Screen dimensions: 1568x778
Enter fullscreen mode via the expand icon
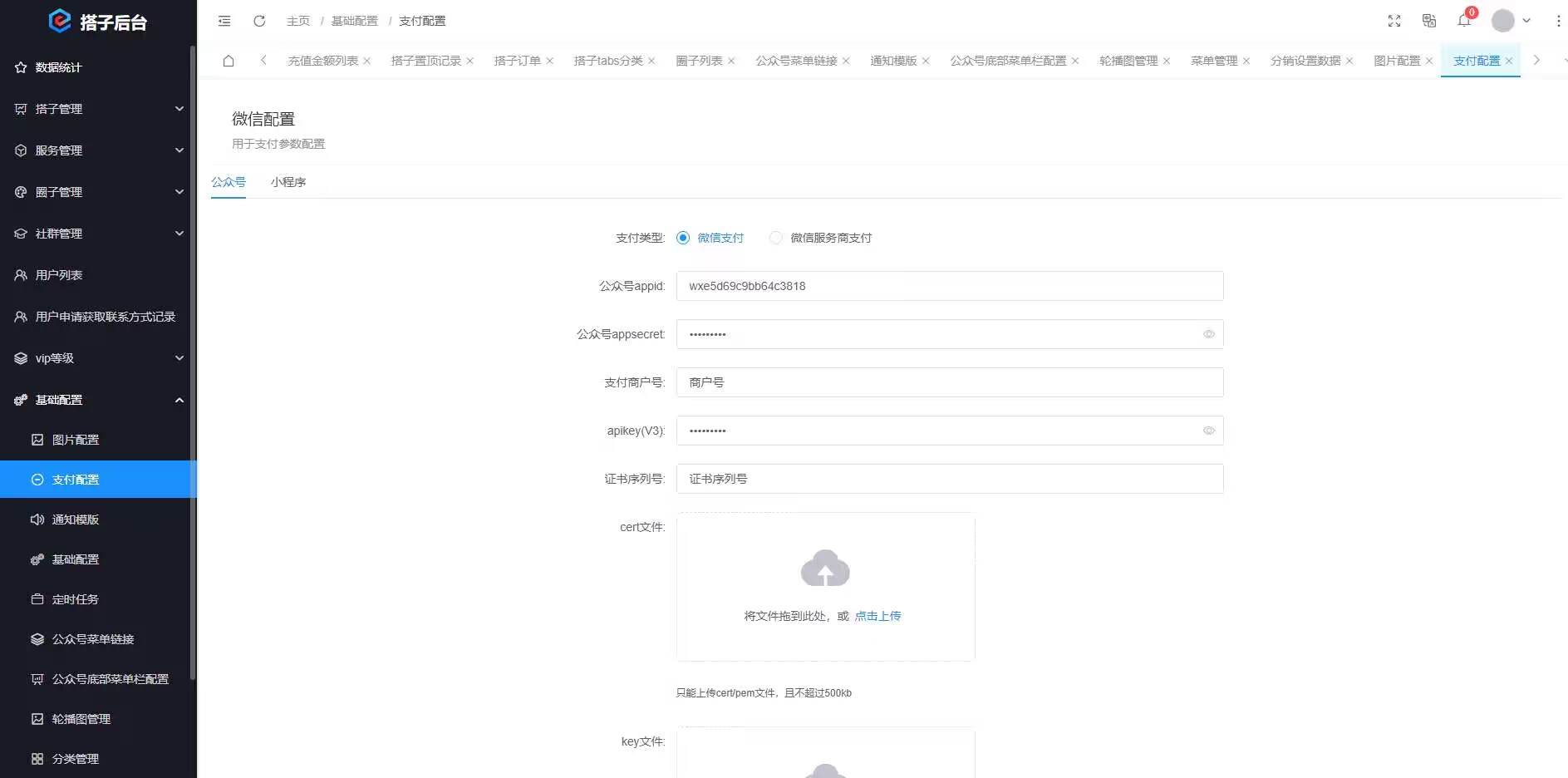(x=1394, y=21)
